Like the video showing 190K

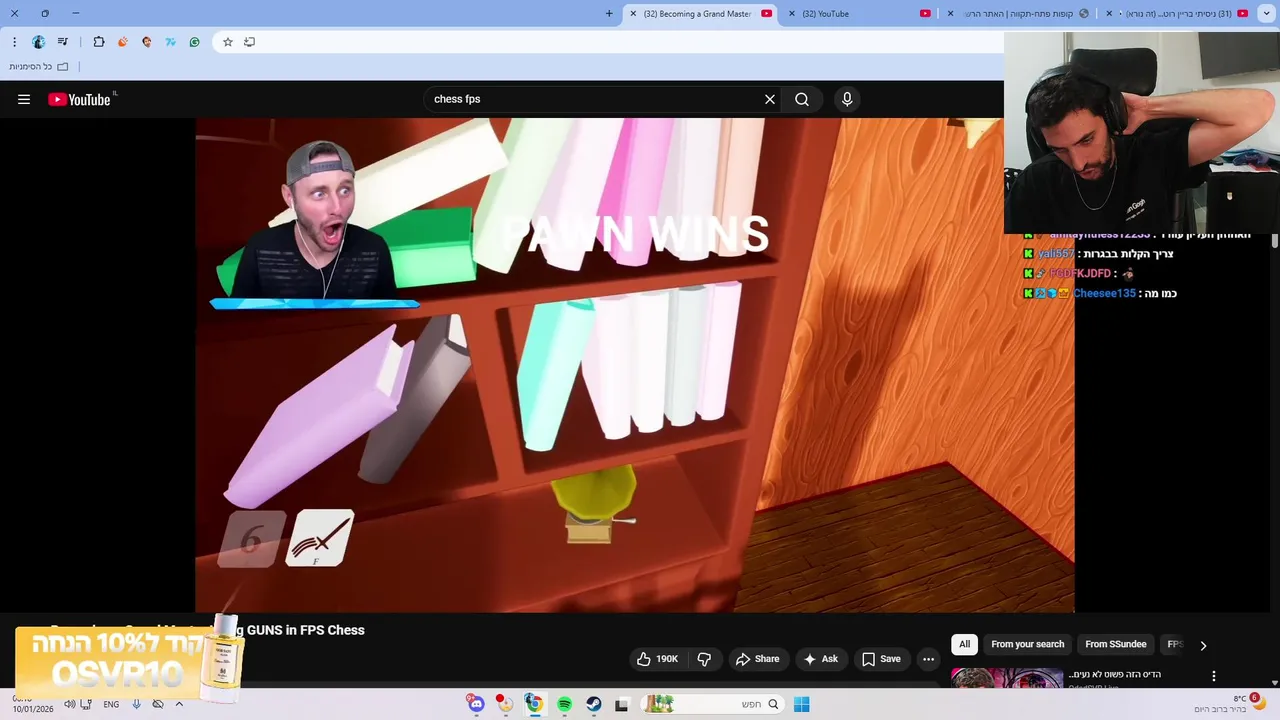click(x=657, y=659)
